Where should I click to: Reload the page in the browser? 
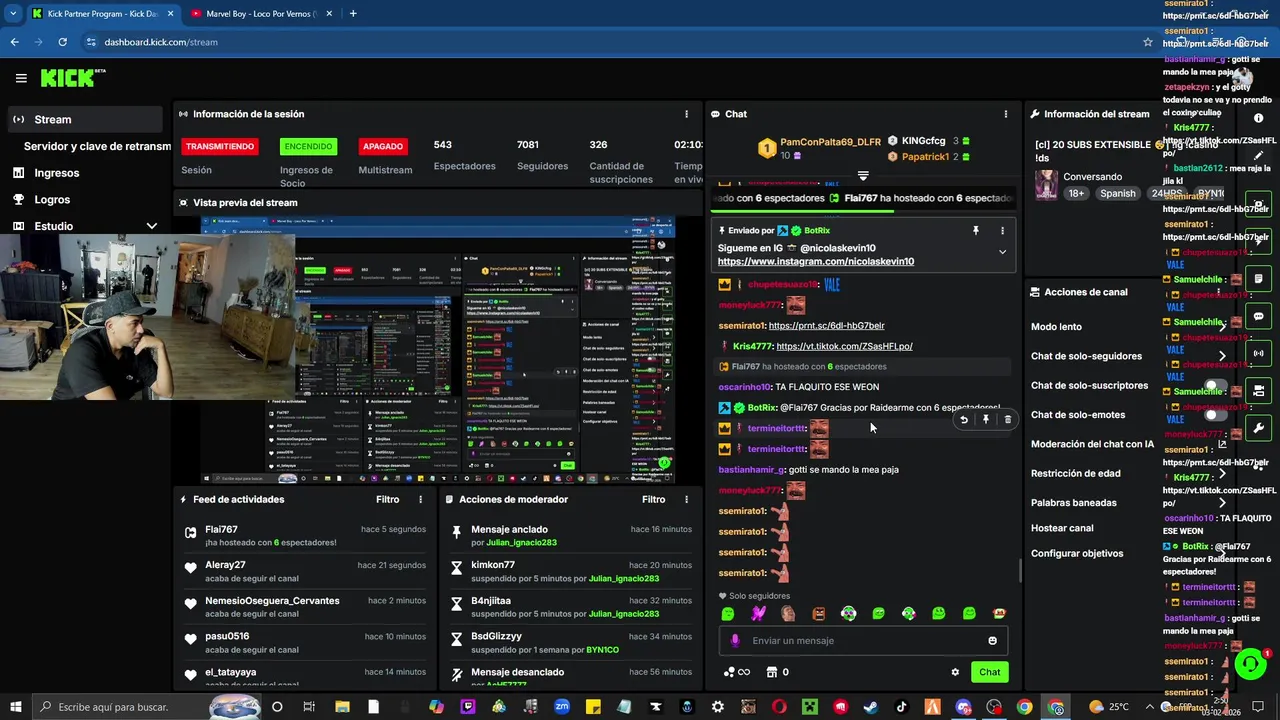pyautogui.click(x=62, y=42)
